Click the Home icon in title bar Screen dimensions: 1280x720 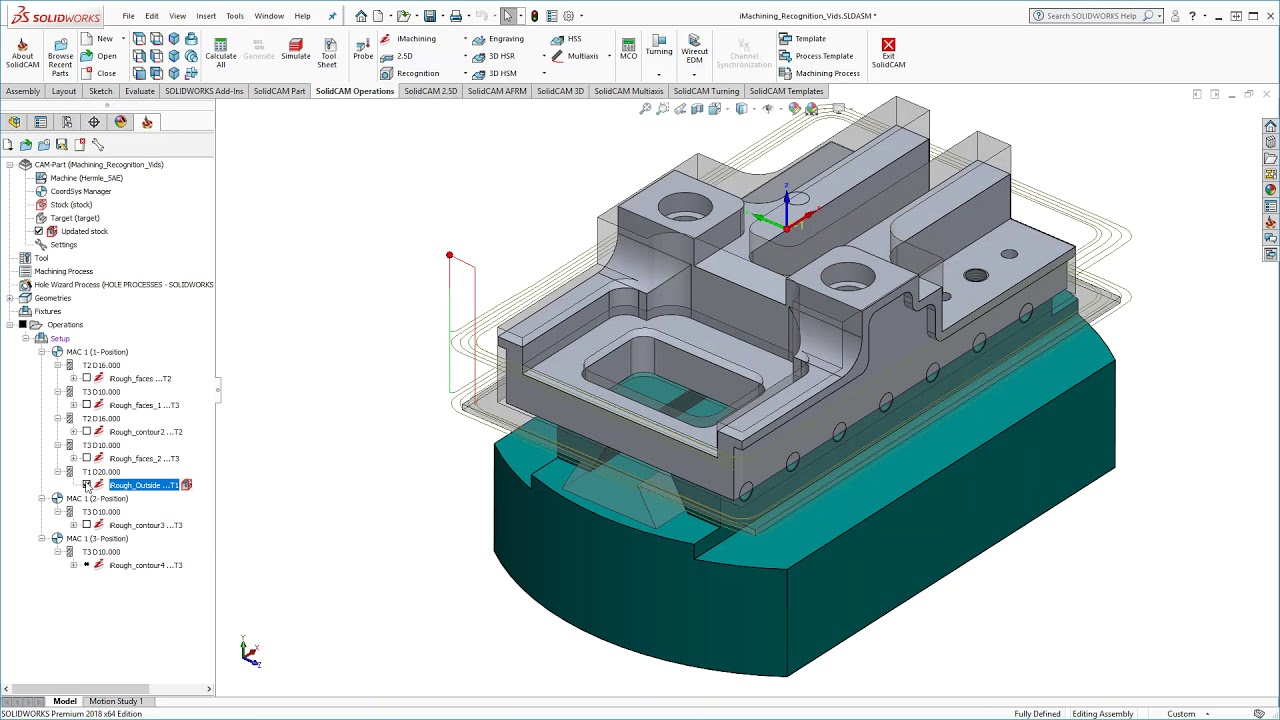[x=361, y=16]
